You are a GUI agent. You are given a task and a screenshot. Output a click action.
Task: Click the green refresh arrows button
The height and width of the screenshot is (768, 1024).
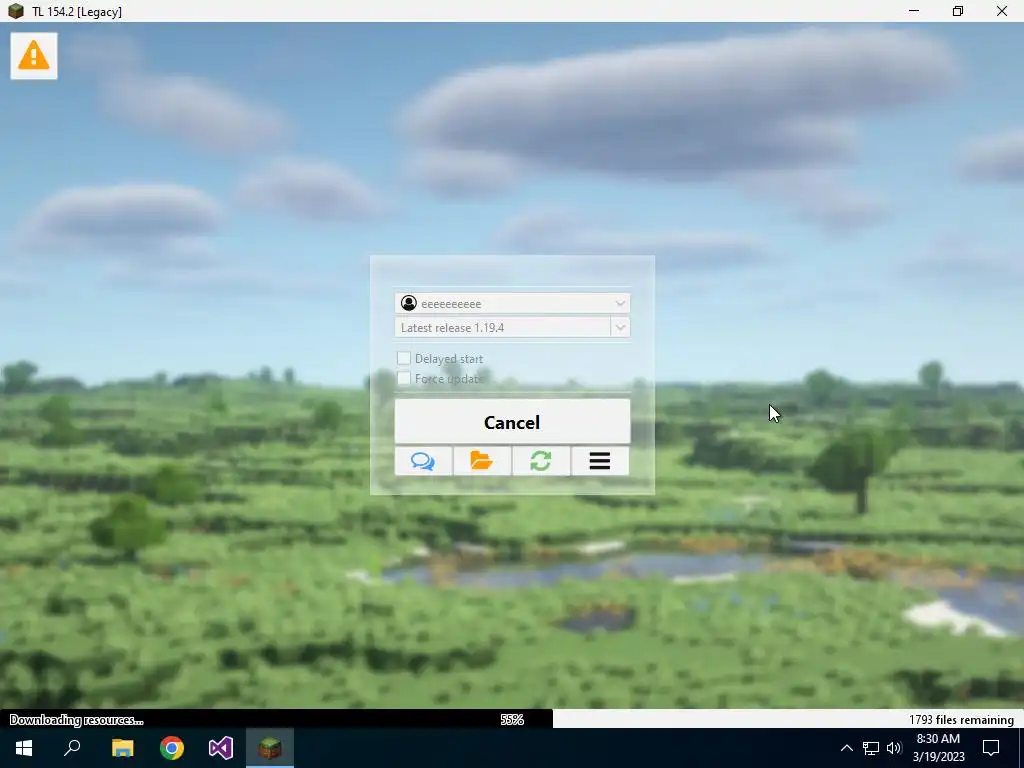541,461
